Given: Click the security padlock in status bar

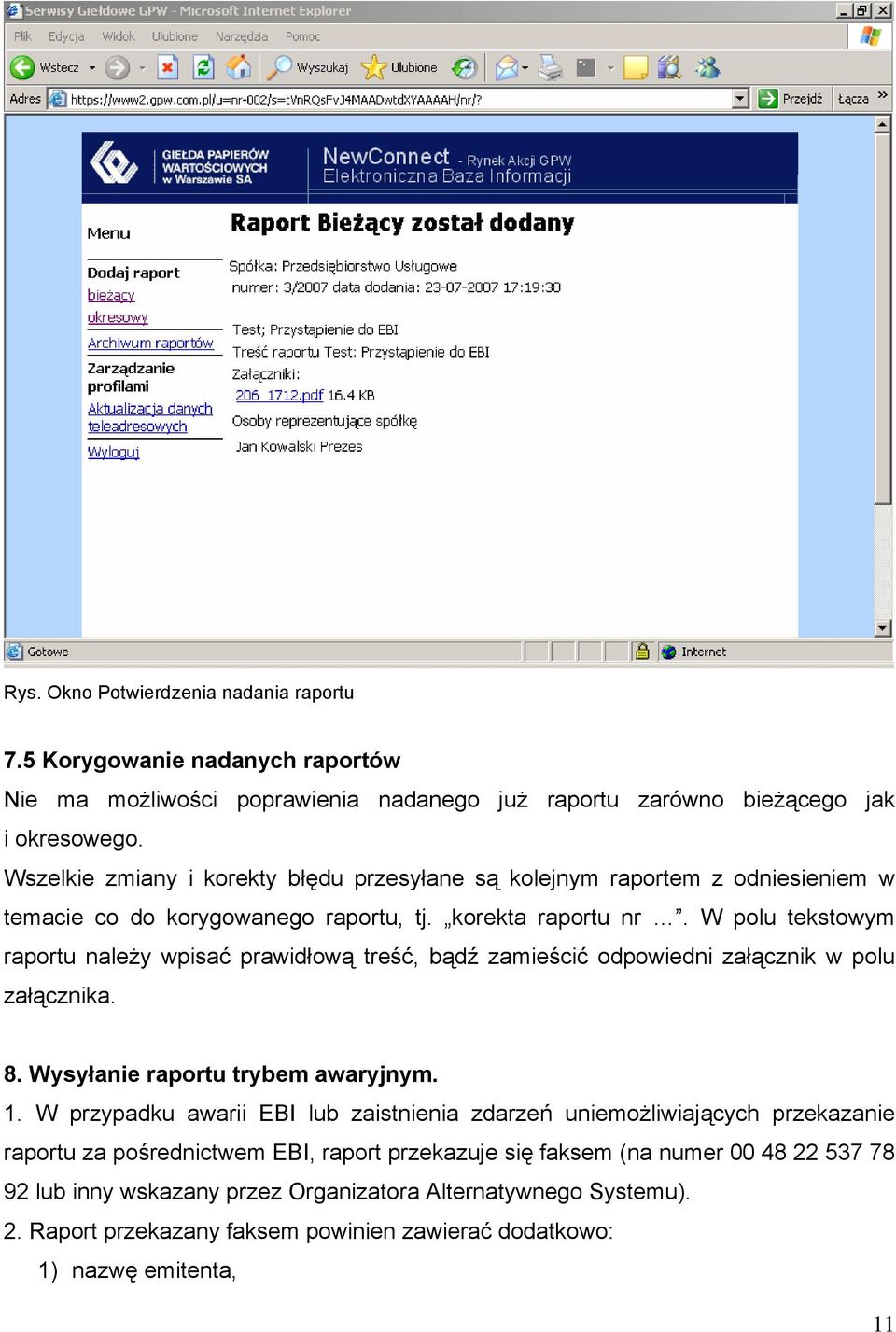Looking at the screenshot, I should pyautogui.click(x=642, y=652).
